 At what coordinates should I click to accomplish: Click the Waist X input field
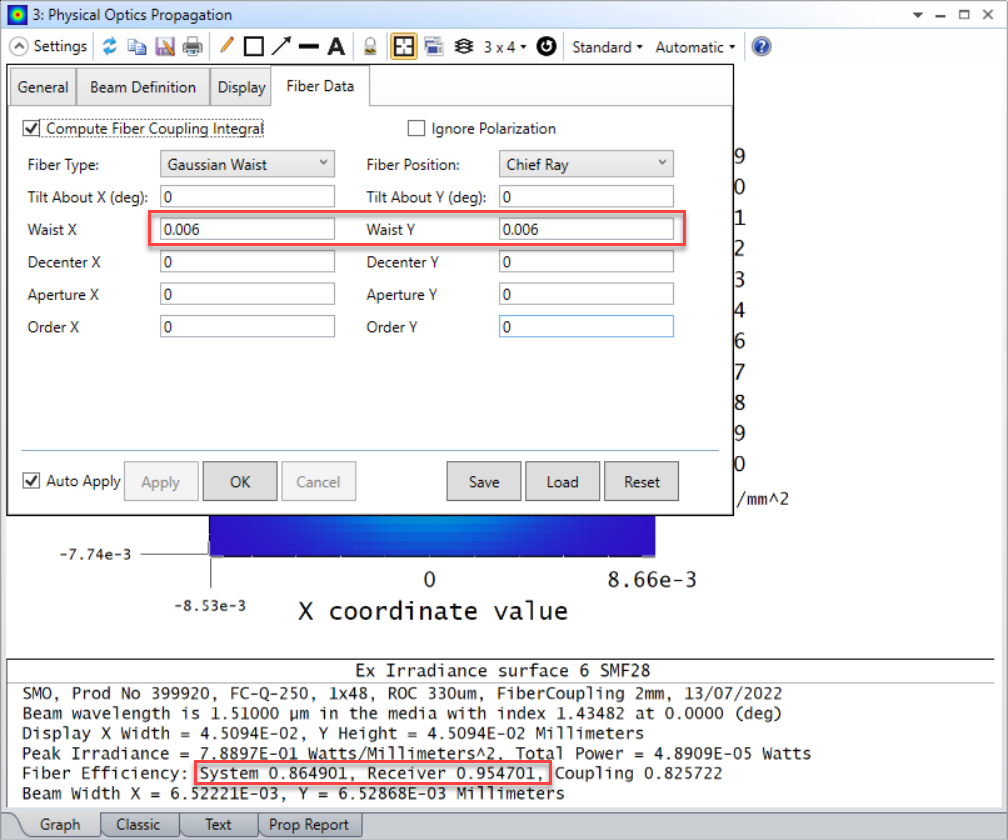tap(246, 229)
